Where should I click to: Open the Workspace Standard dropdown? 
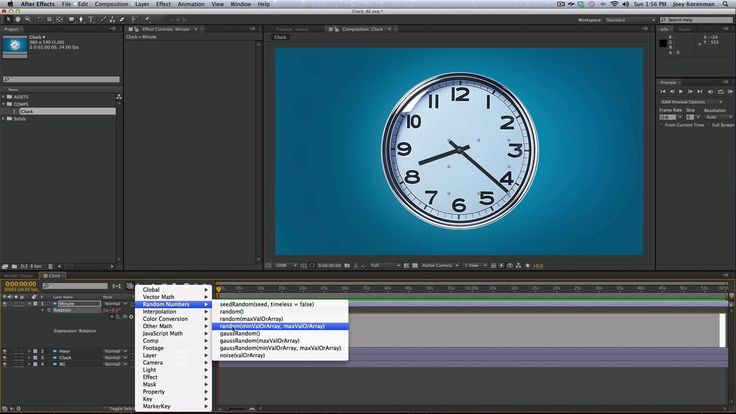630,19
